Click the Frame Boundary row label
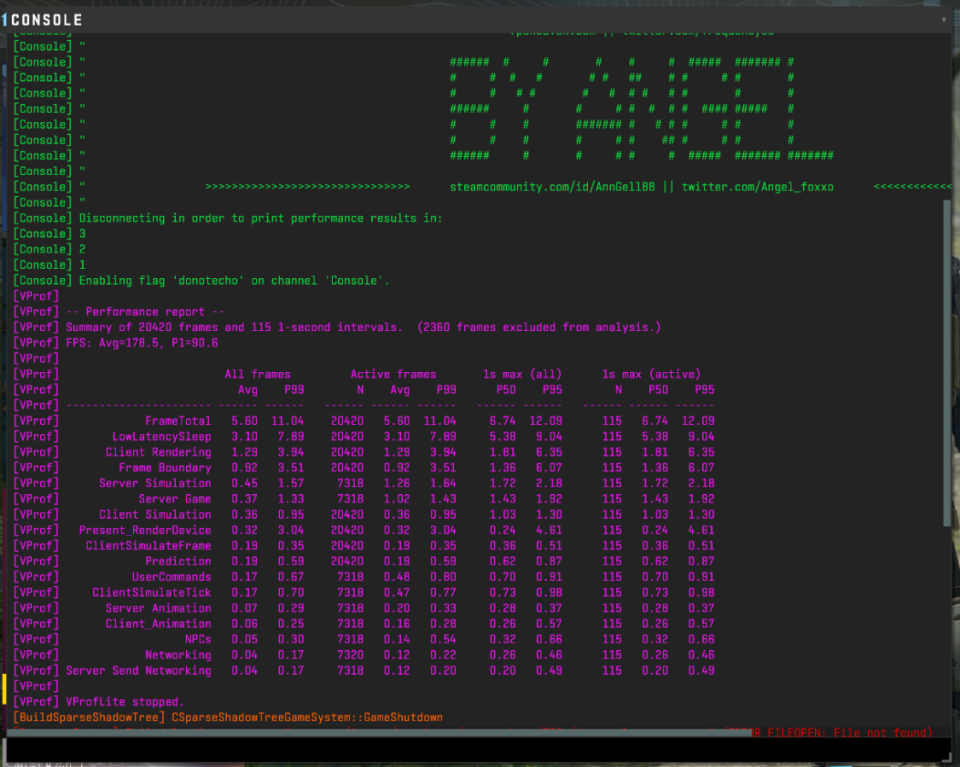The height and width of the screenshot is (767, 960). coord(165,468)
